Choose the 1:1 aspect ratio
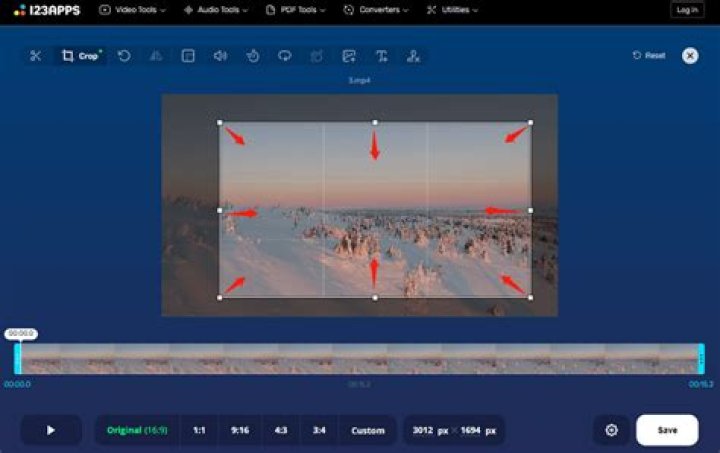 [x=199, y=430]
